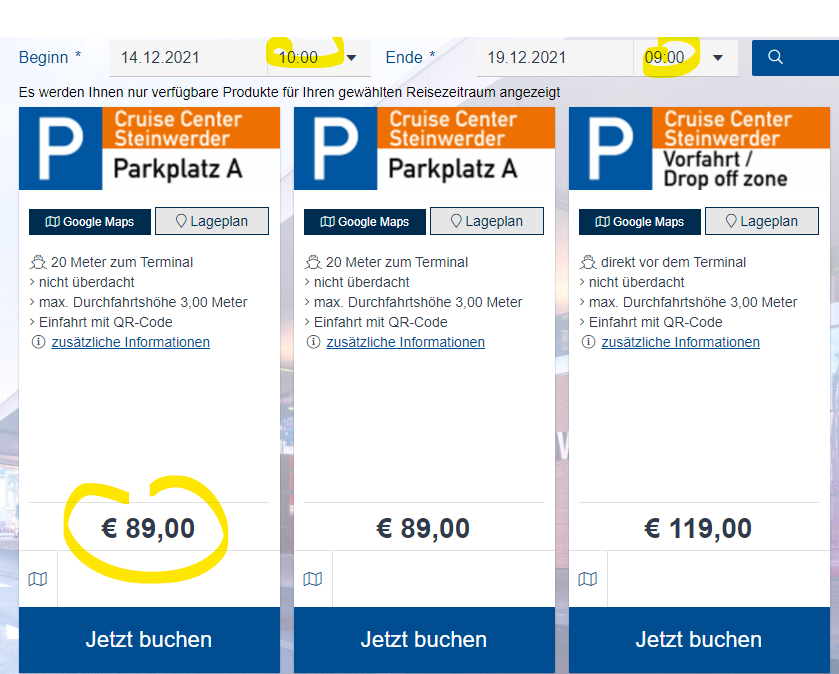Show Lageplan for Vorfahrt Drop off zone

[x=762, y=221]
